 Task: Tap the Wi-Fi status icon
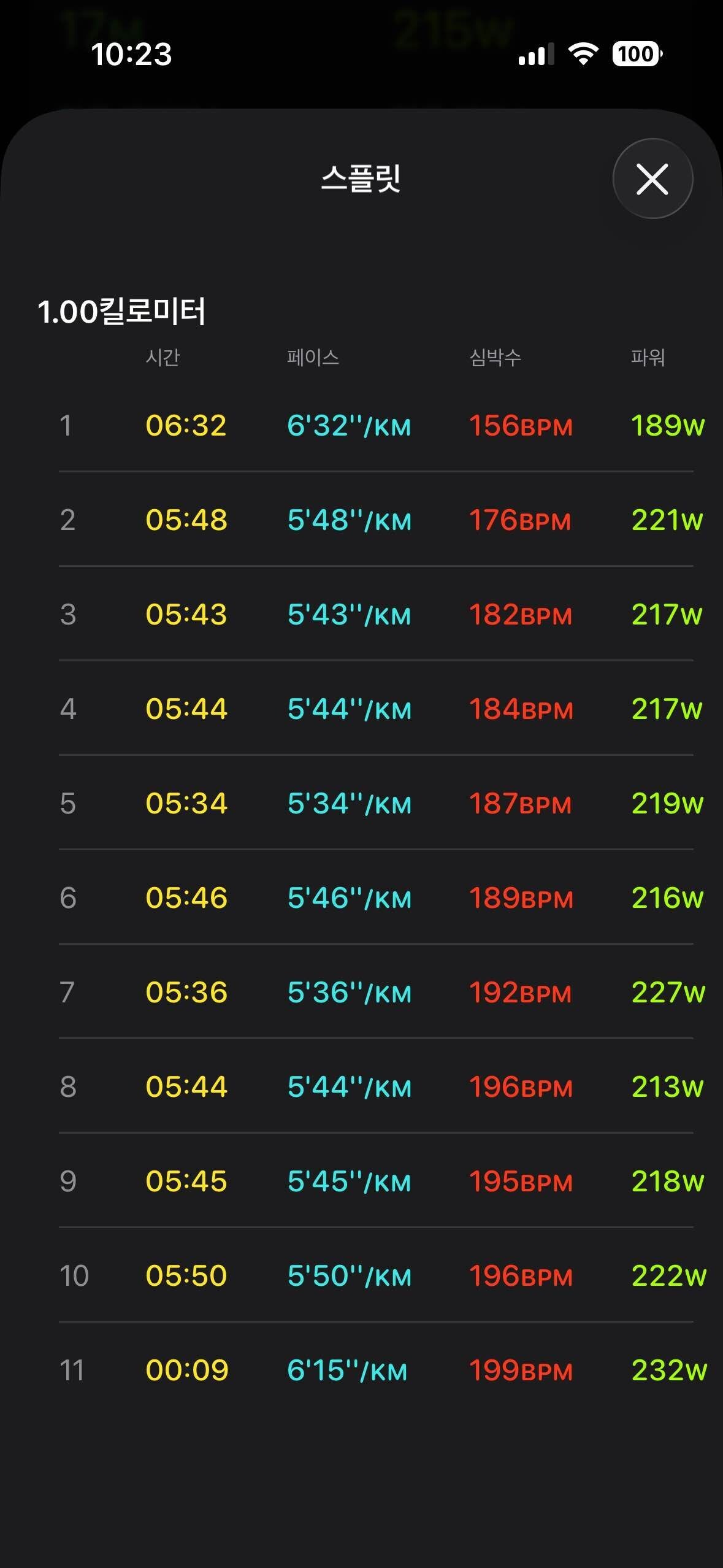tap(583, 54)
